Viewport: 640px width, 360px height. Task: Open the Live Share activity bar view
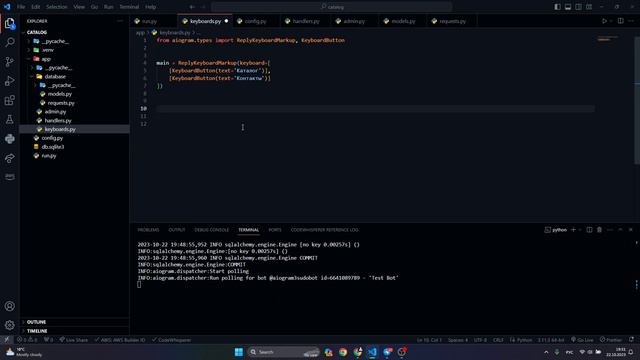tap(9, 158)
